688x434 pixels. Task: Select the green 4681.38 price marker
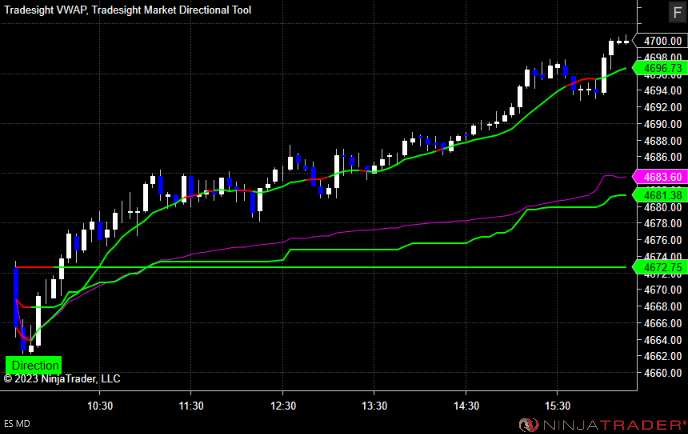(660, 195)
